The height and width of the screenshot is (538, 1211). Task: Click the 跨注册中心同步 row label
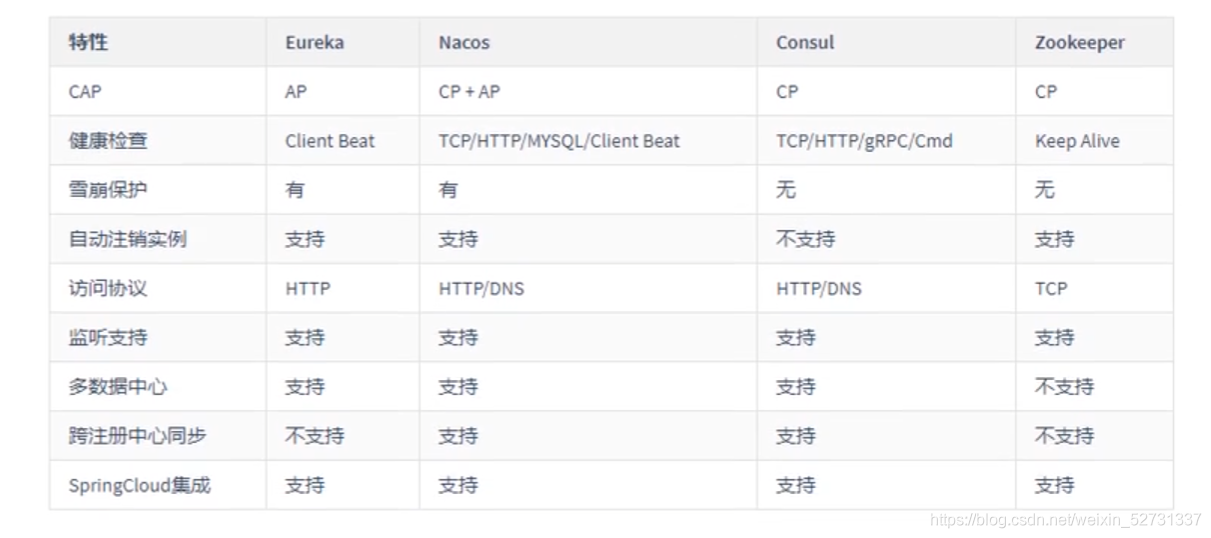(x=137, y=436)
